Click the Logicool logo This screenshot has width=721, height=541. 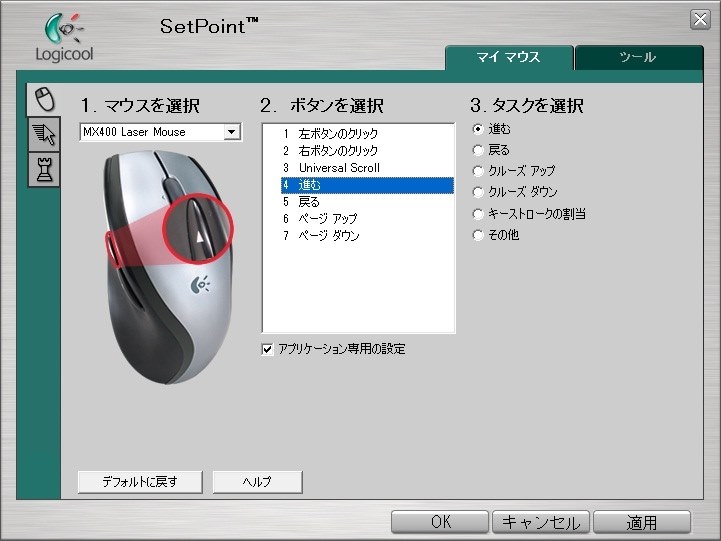point(65,38)
